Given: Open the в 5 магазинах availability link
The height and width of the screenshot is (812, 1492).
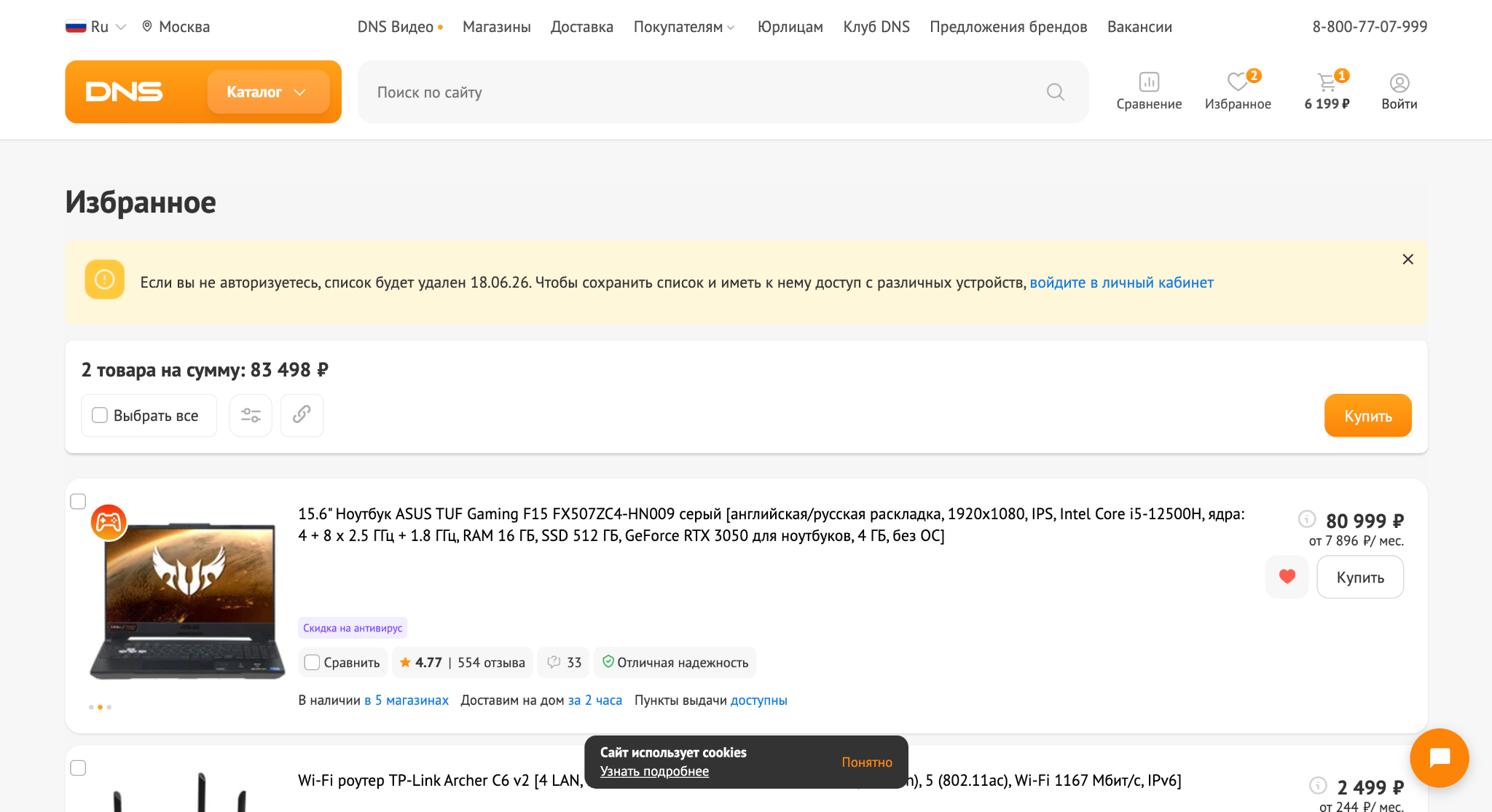Looking at the screenshot, I should coord(407,700).
